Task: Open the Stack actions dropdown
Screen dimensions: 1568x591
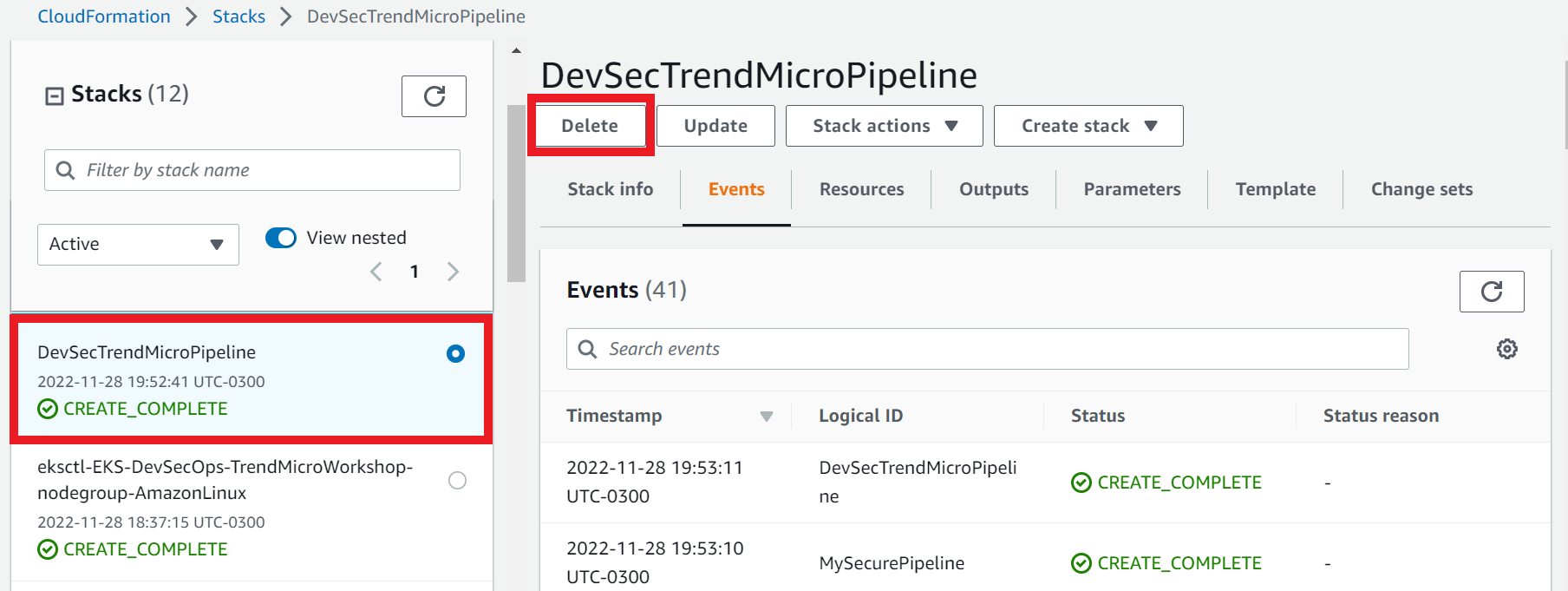Action: 885,126
